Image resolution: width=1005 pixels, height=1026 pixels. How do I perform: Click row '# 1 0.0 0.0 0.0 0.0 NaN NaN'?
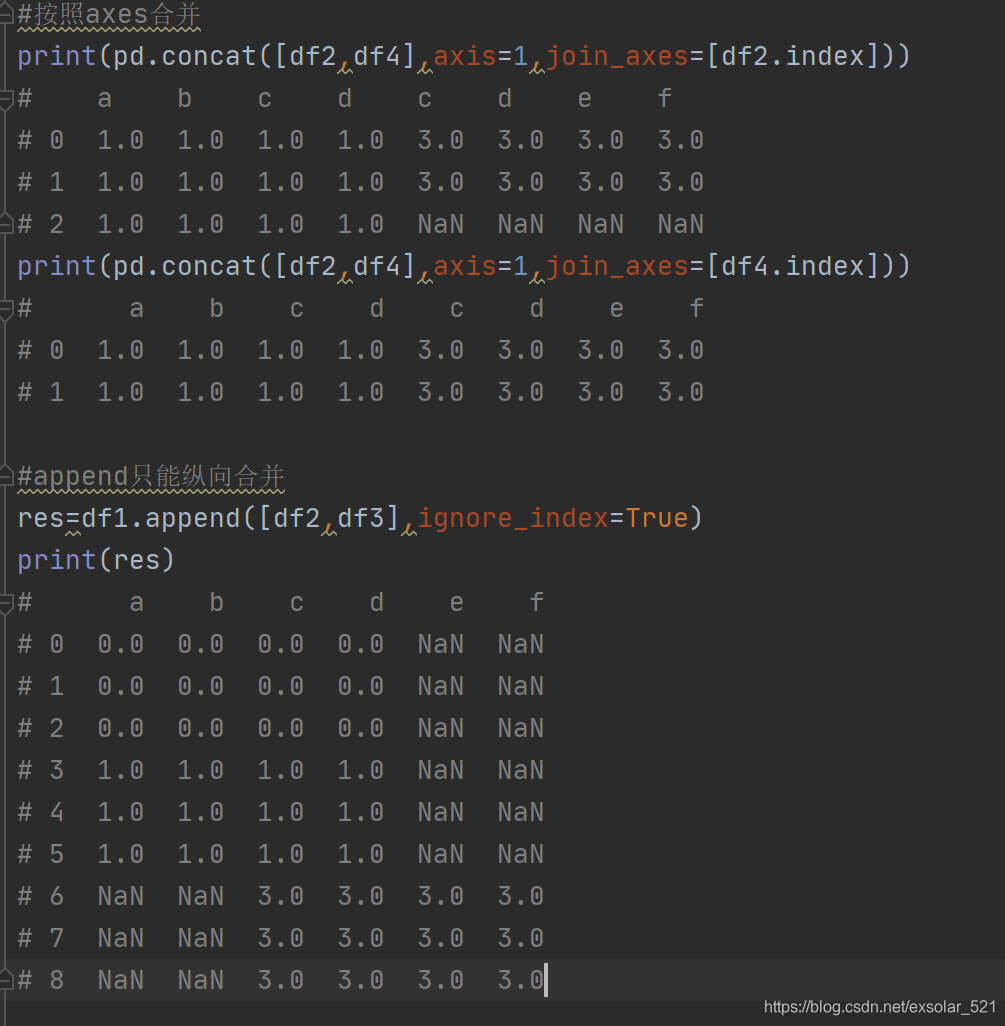pyautogui.click(x=281, y=686)
